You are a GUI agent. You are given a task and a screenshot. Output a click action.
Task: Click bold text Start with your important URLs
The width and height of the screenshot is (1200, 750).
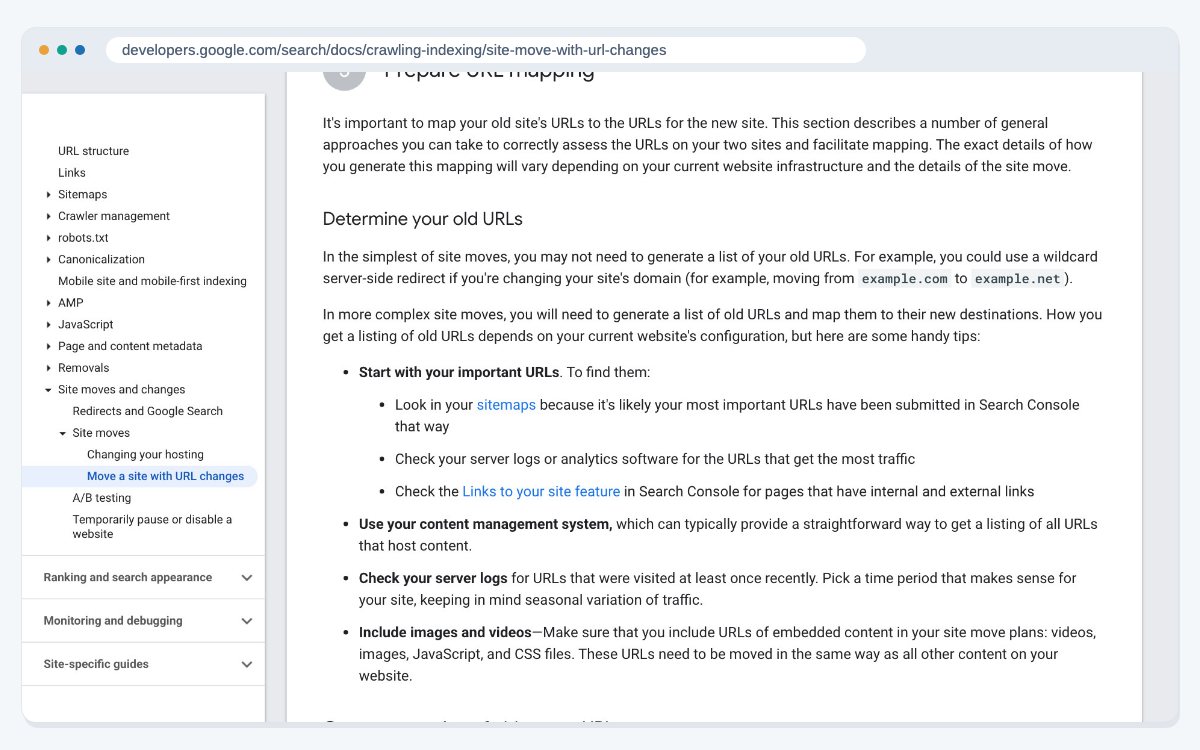tap(459, 372)
